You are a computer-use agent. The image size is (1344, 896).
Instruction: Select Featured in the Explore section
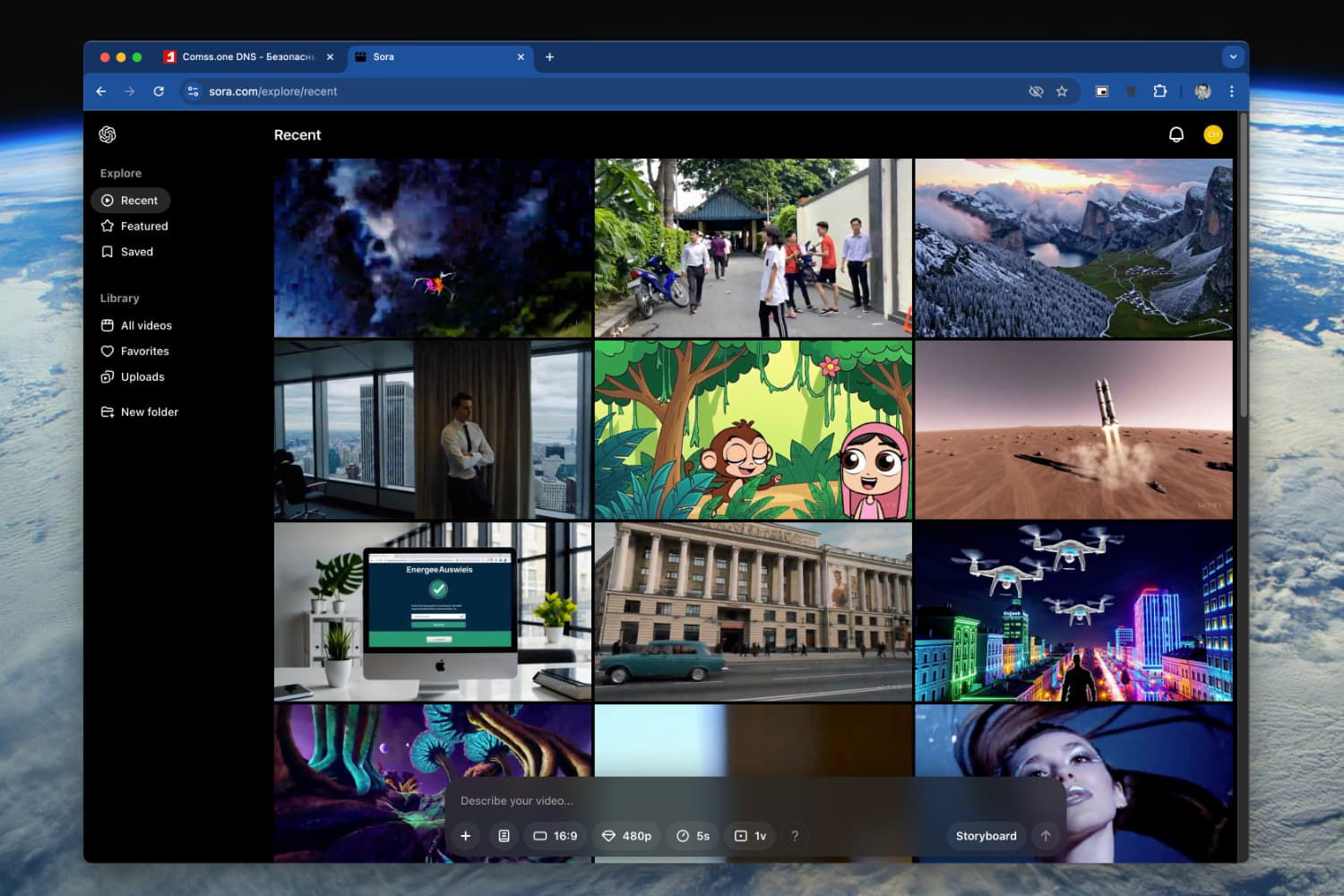tap(143, 226)
